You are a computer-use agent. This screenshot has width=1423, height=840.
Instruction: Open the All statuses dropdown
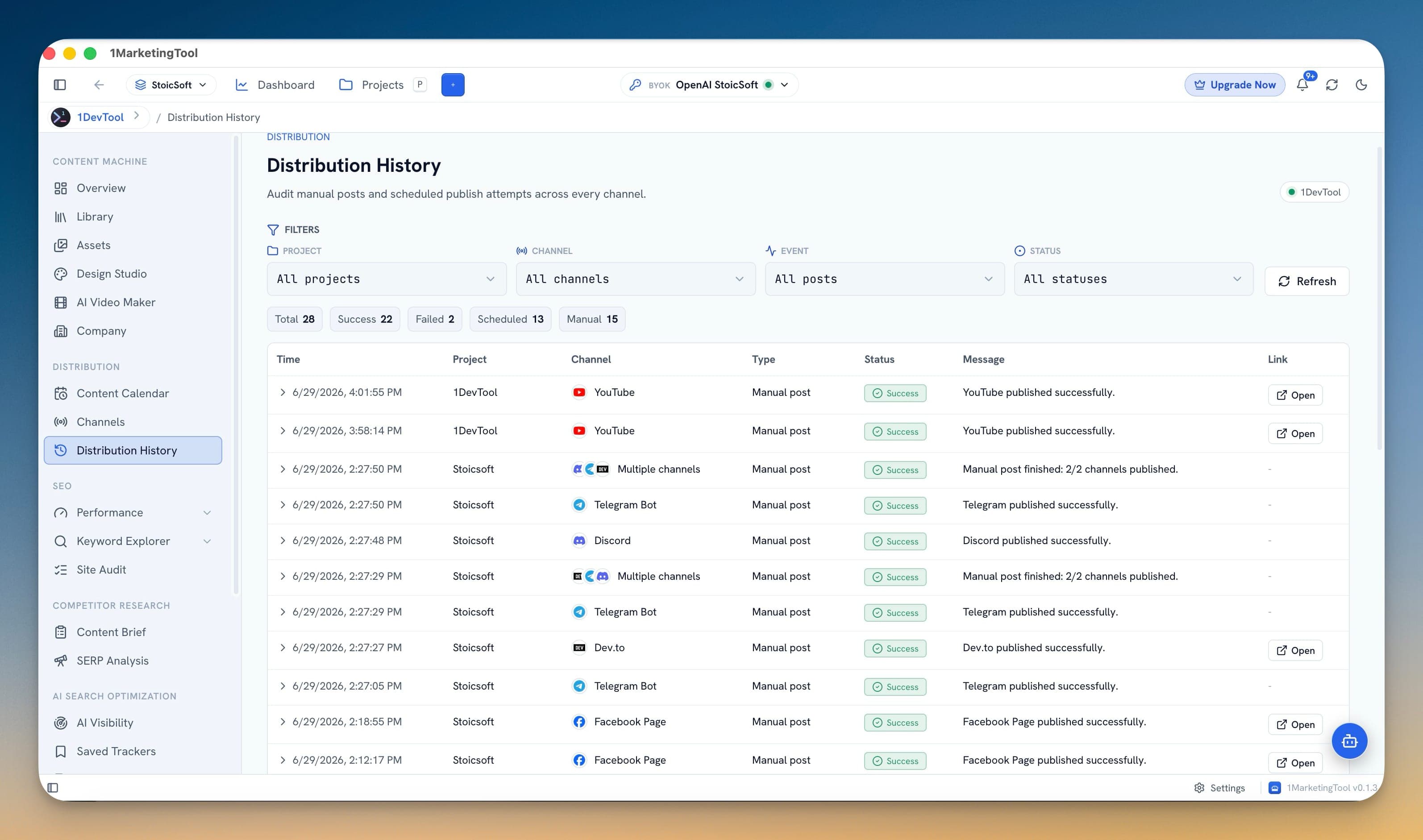tap(1134, 279)
